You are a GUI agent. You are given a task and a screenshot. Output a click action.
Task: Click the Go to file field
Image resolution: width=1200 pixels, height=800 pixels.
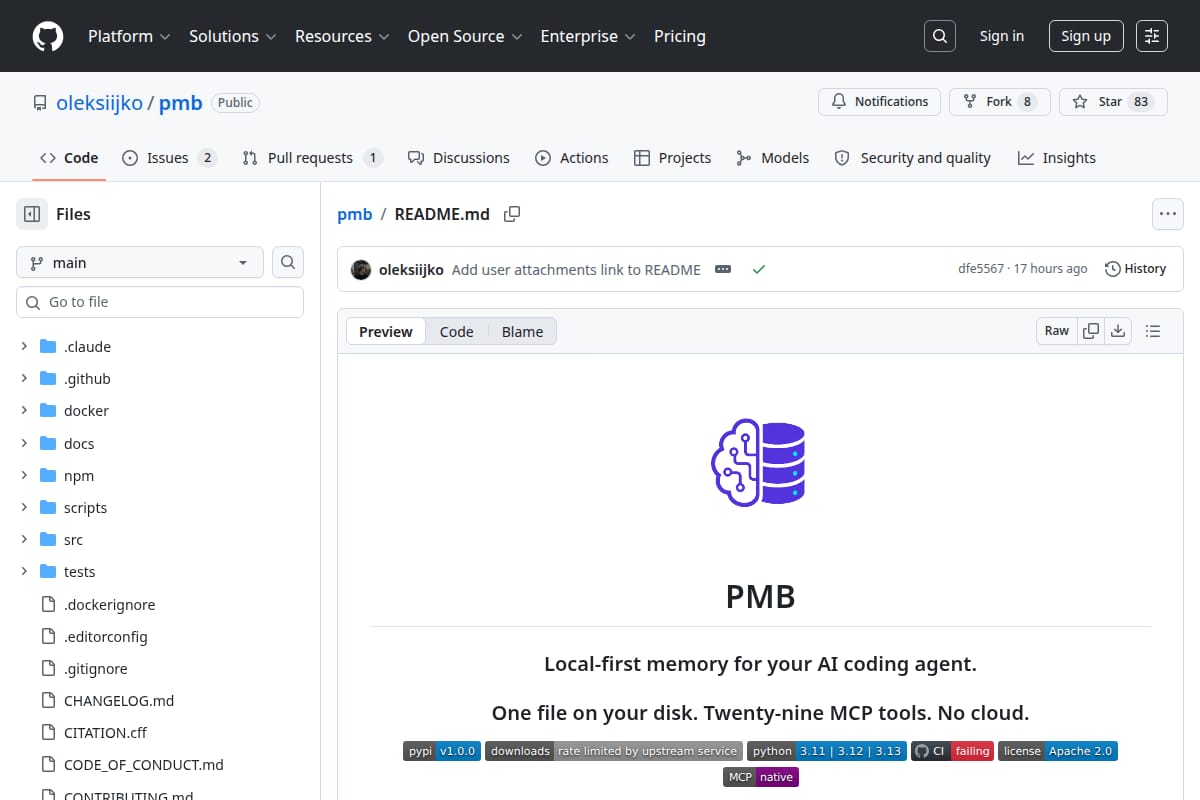[160, 302]
